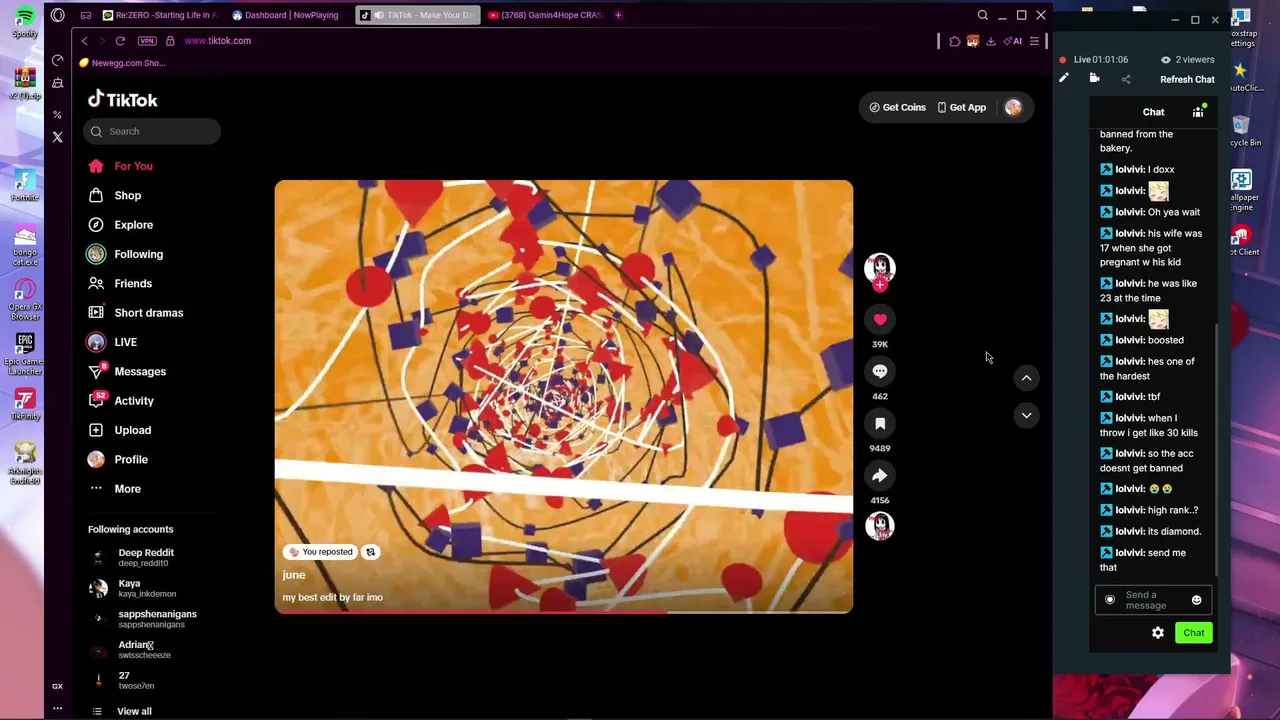
Task: Expand following accounts with View all
Action: click(134, 712)
